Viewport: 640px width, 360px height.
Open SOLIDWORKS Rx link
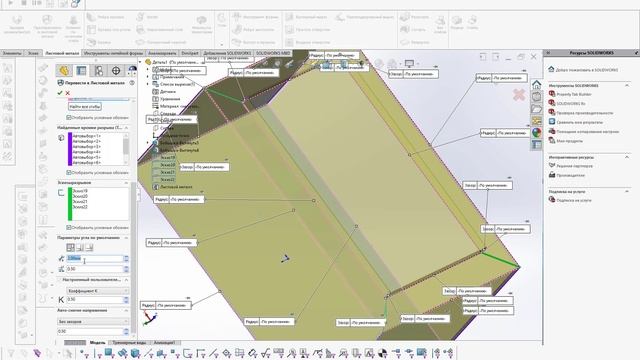[x=571, y=104]
